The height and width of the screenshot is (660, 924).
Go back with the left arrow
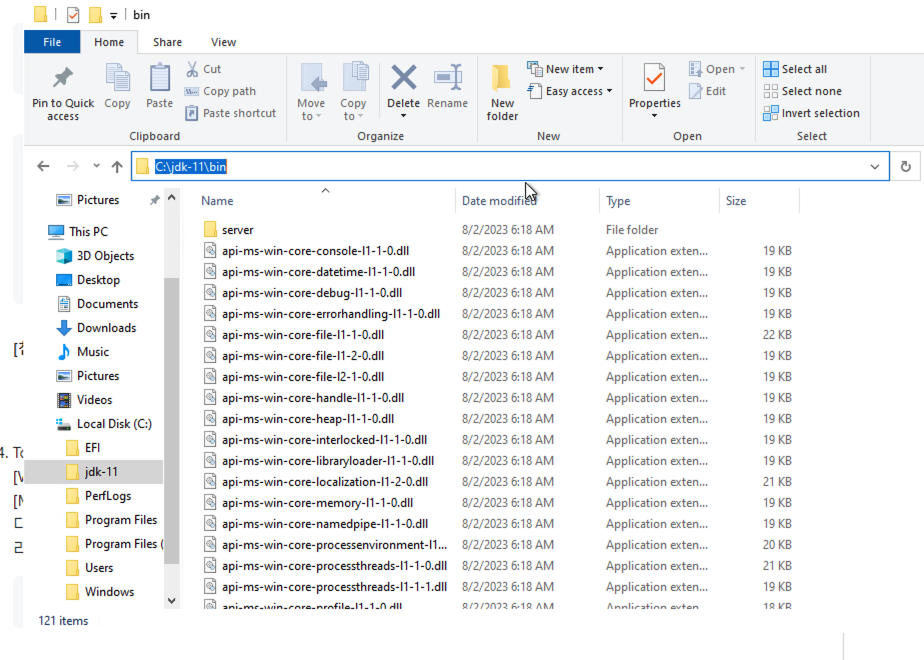click(x=43, y=166)
